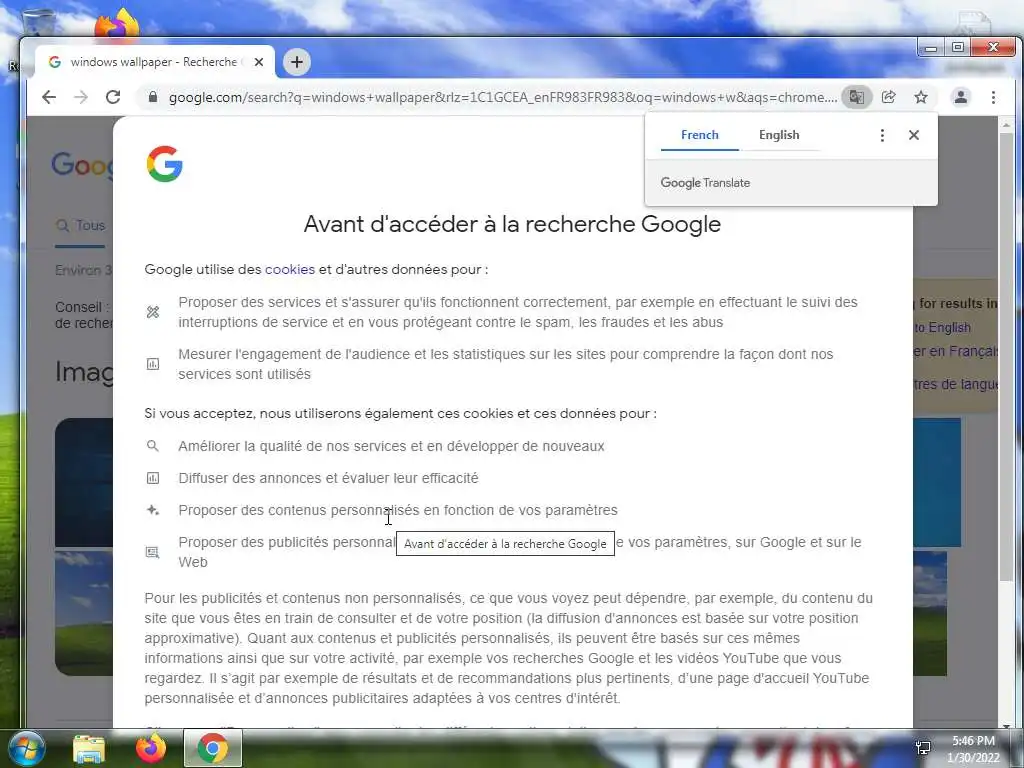
Task: Open File Explorer from the taskbar
Action: click(x=89, y=749)
